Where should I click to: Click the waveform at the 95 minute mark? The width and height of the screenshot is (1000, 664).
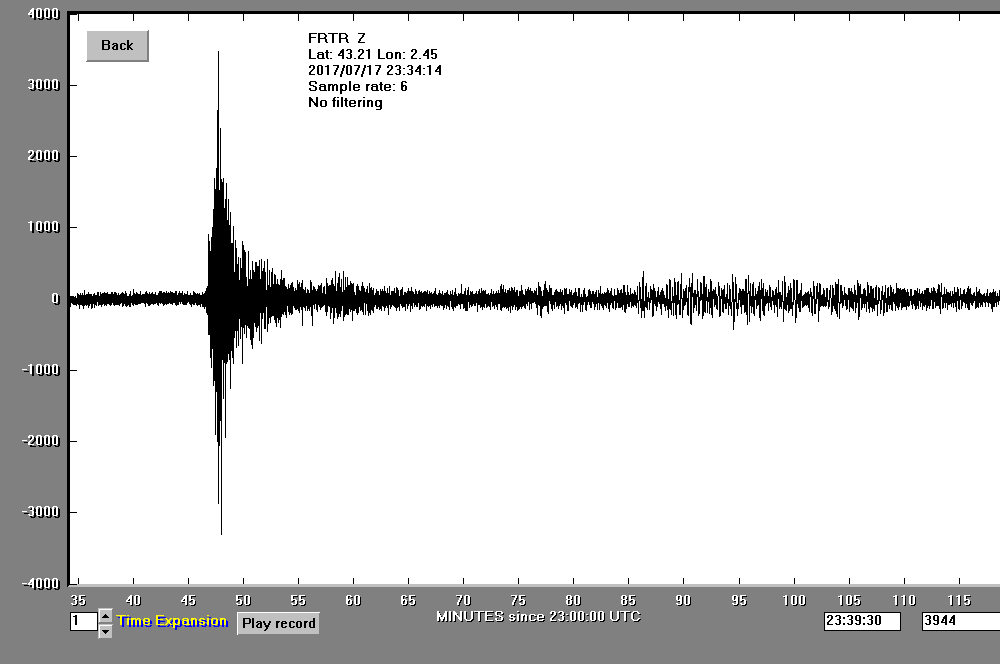click(x=739, y=298)
